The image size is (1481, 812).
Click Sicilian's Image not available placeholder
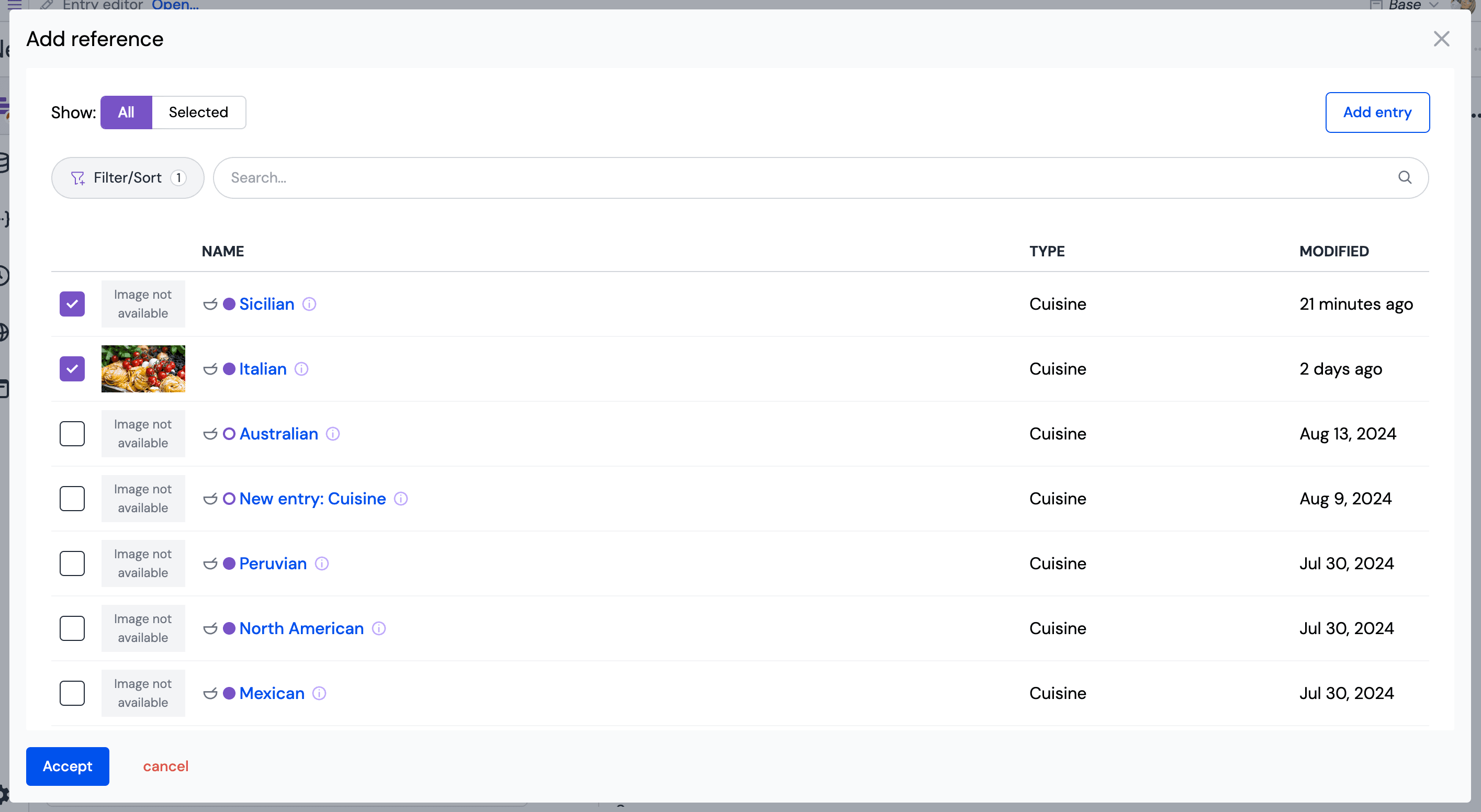[x=143, y=304]
